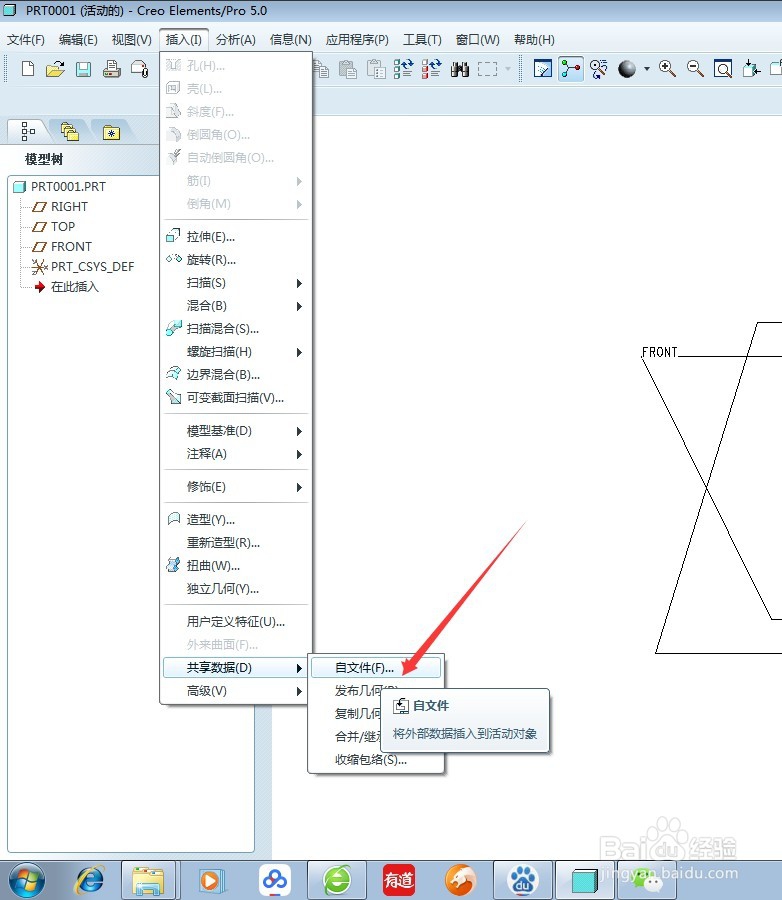Choose 扭曲(W)... warp command
This screenshot has height=900, width=782.
click(x=236, y=566)
